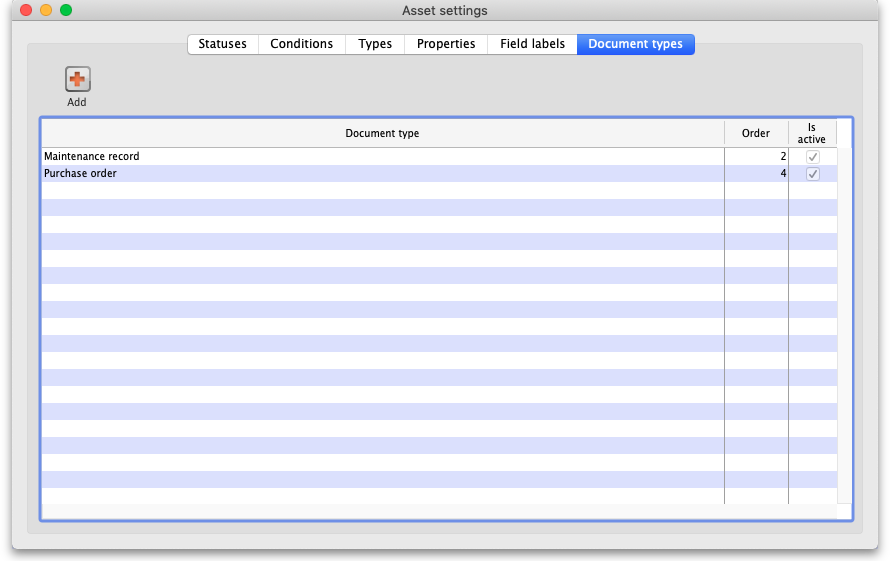Sort by Document type column header
Image resolution: width=890 pixels, height=561 pixels.
pos(382,134)
